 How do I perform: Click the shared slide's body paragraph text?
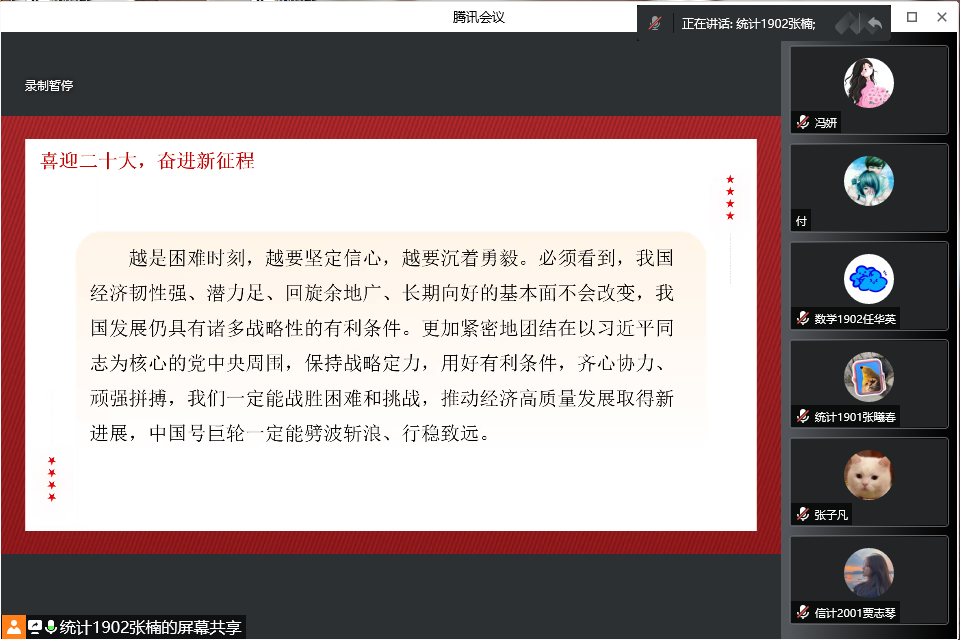382,345
